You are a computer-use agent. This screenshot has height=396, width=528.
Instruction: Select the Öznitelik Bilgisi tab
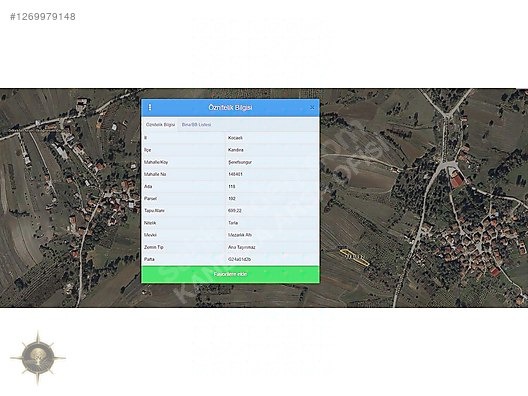(x=160, y=125)
